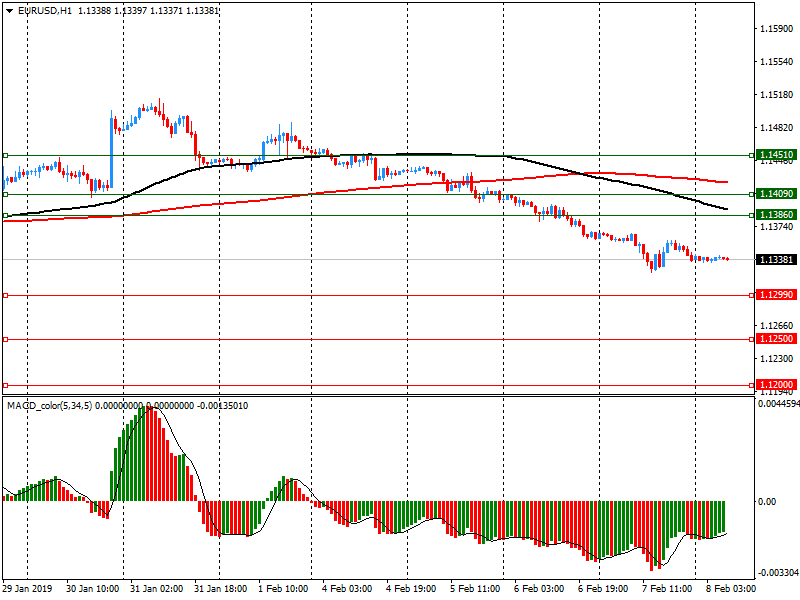Viewport: 800px width, 600px height.
Task: Click the MACD_color(5,34,5) indicator label
Action: pyautogui.click(x=49, y=405)
